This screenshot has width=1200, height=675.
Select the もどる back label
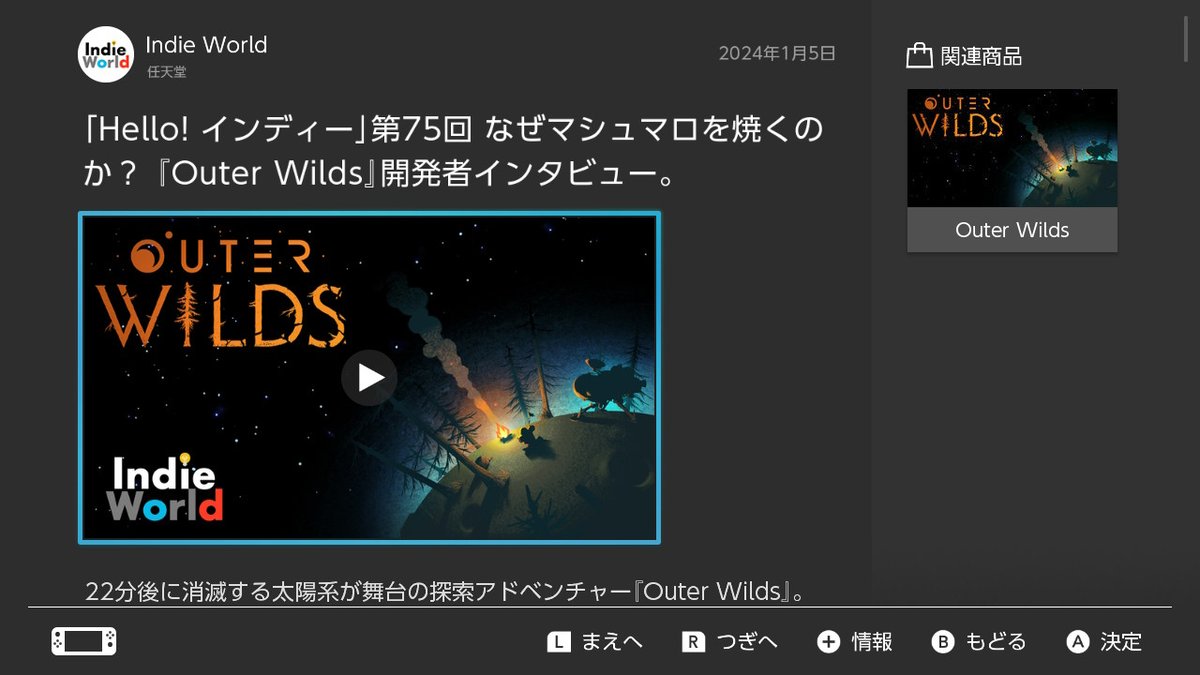995,642
